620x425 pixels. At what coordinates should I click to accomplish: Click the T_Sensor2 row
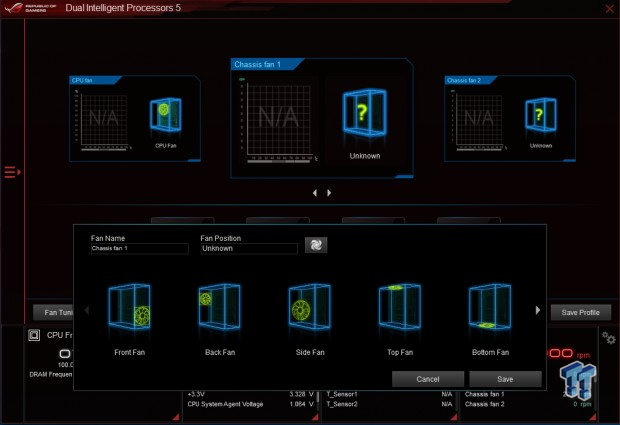(x=389, y=404)
